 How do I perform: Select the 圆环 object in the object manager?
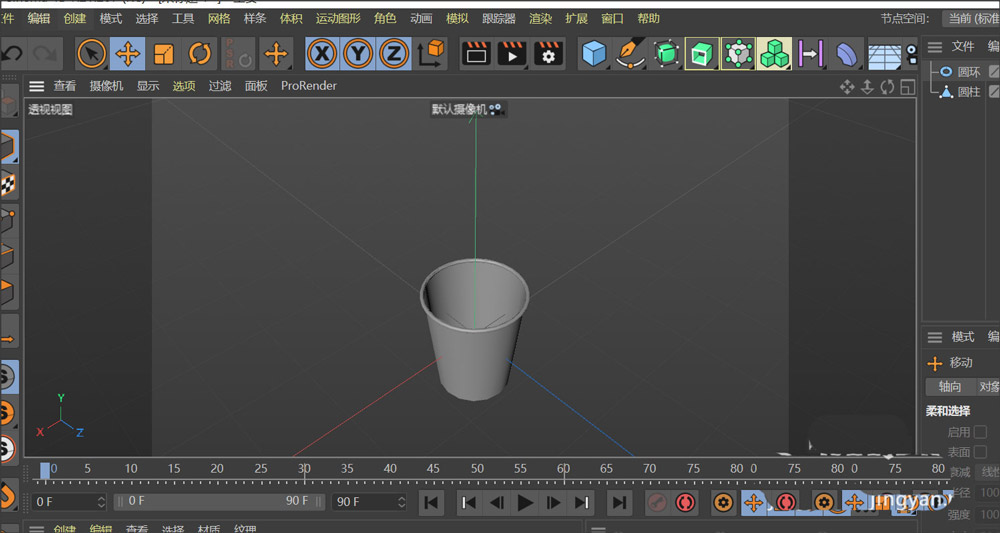click(x=968, y=72)
